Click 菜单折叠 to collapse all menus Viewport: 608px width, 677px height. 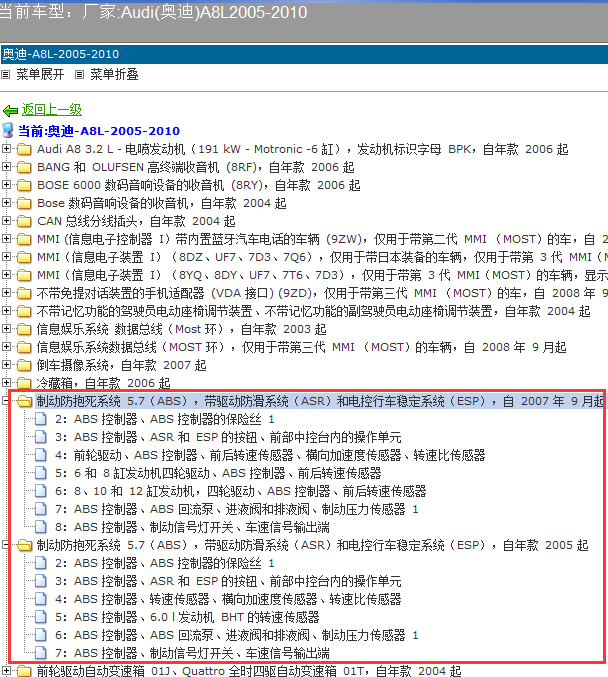pyautogui.click(x=114, y=75)
